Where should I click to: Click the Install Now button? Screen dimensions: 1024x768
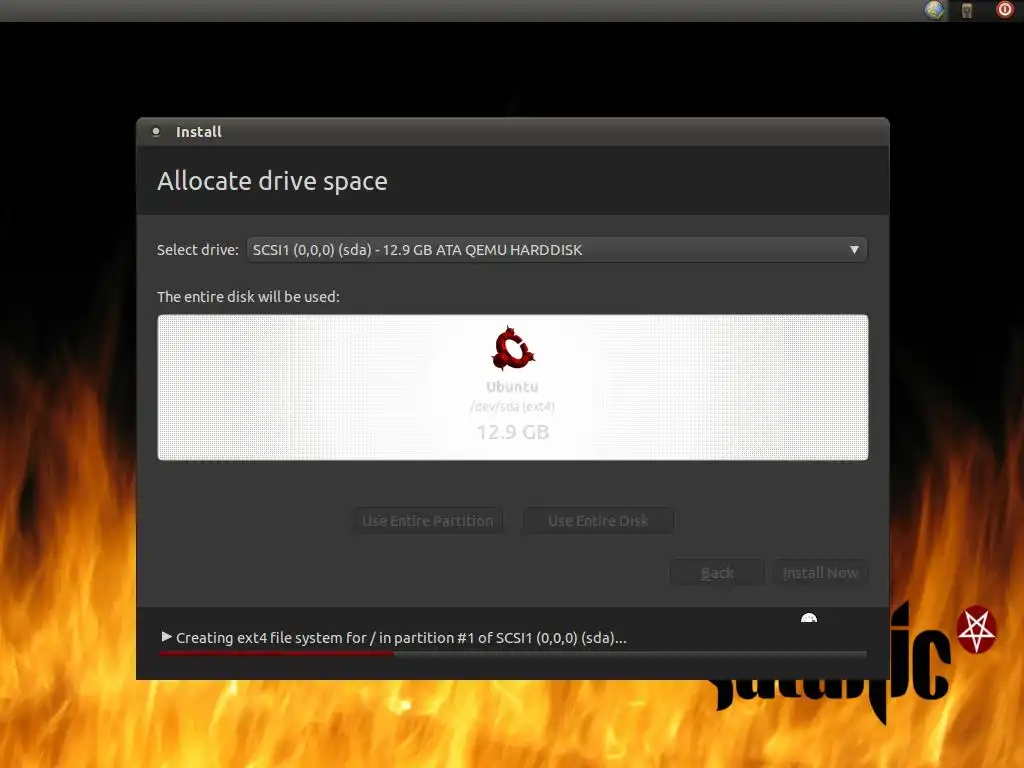(820, 573)
